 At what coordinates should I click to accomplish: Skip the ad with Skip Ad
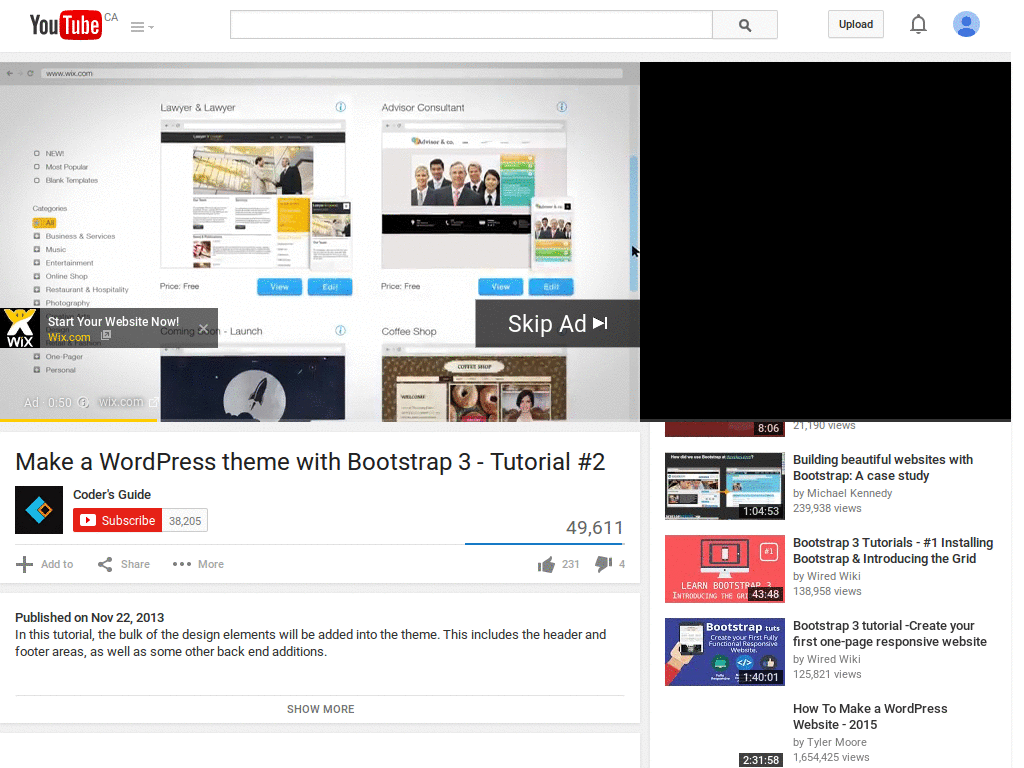click(x=558, y=323)
